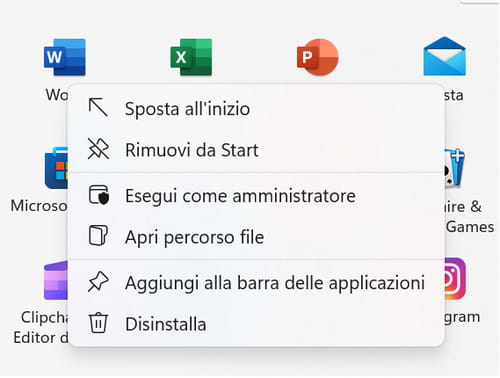Click the unpin icon beside Rimuovi da Start
500x378 pixels.
click(x=98, y=149)
